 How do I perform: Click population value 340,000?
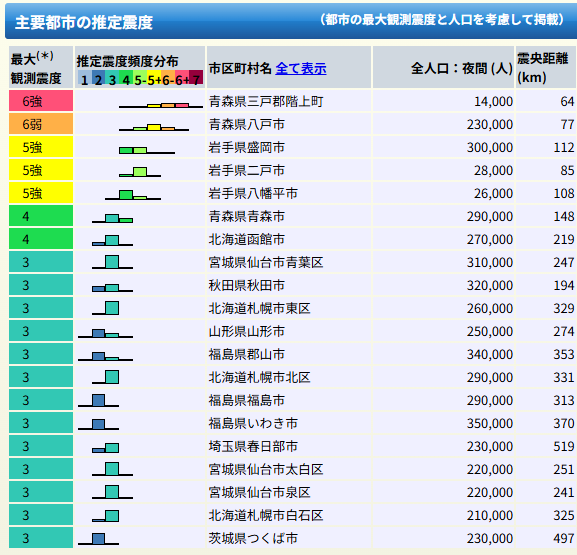(x=490, y=354)
